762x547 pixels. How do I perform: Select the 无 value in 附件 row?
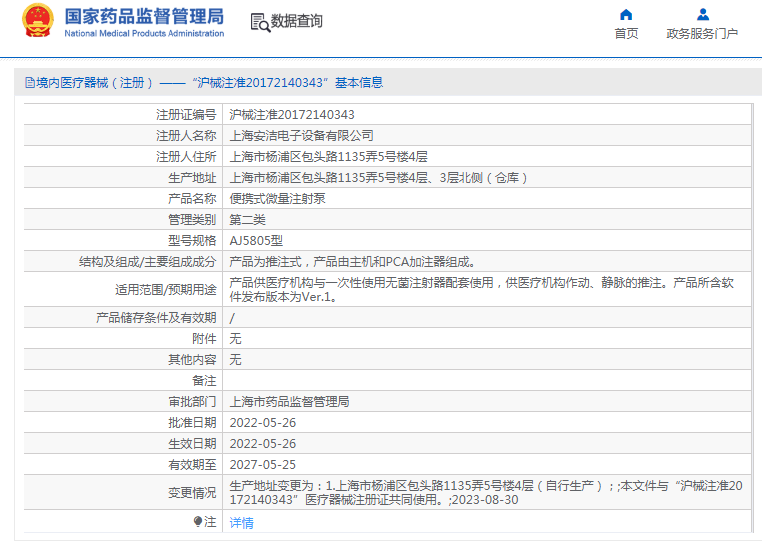[235, 339]
